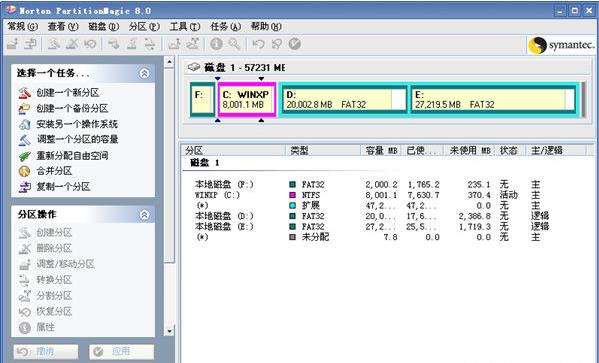The height and width of the screenshot is (363, 599).
Task: Click the 状态 column header
Action: click(x=510, y=151)
